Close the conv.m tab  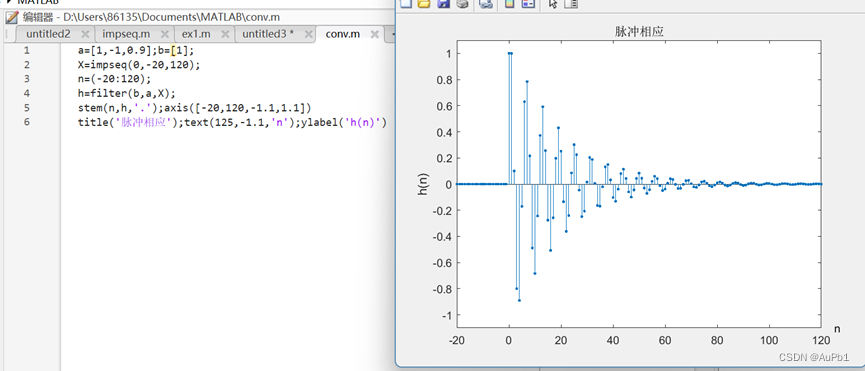(374, 34)
